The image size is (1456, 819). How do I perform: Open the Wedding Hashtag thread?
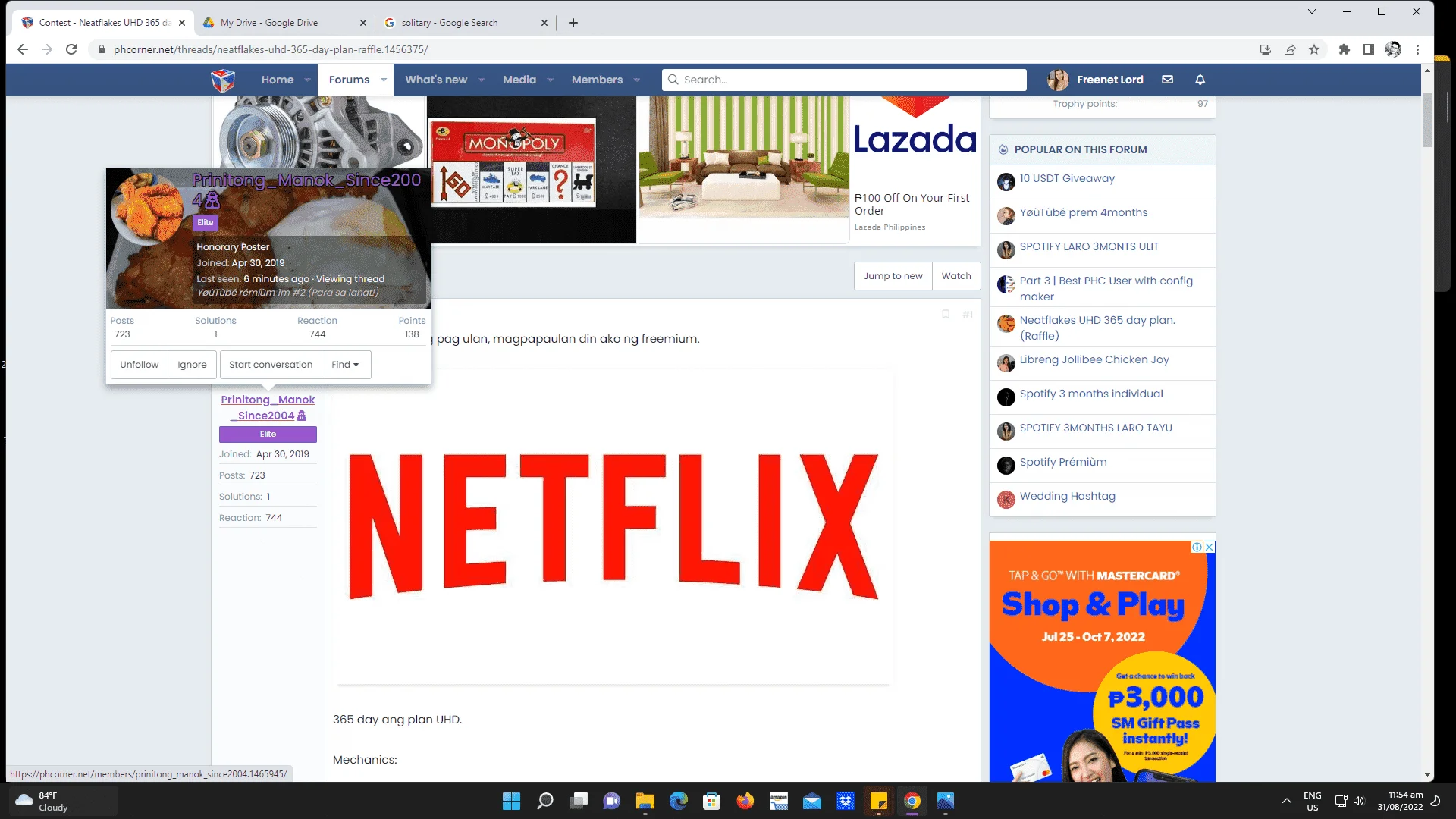[1068, 496]
